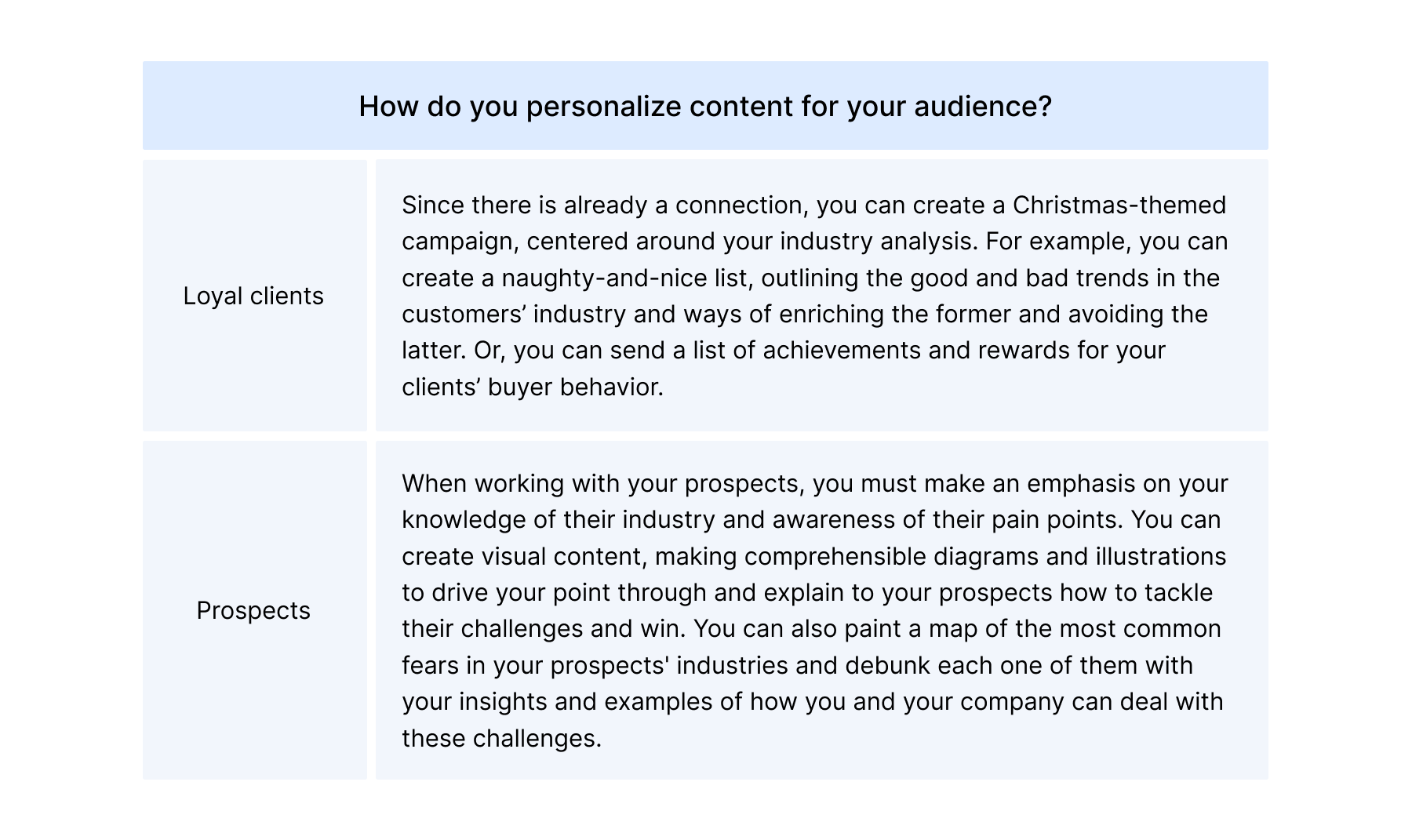Viewport: 1412px width, 840px height.
Task: Select the Loyal clients row label
Action: click(253, 296)
